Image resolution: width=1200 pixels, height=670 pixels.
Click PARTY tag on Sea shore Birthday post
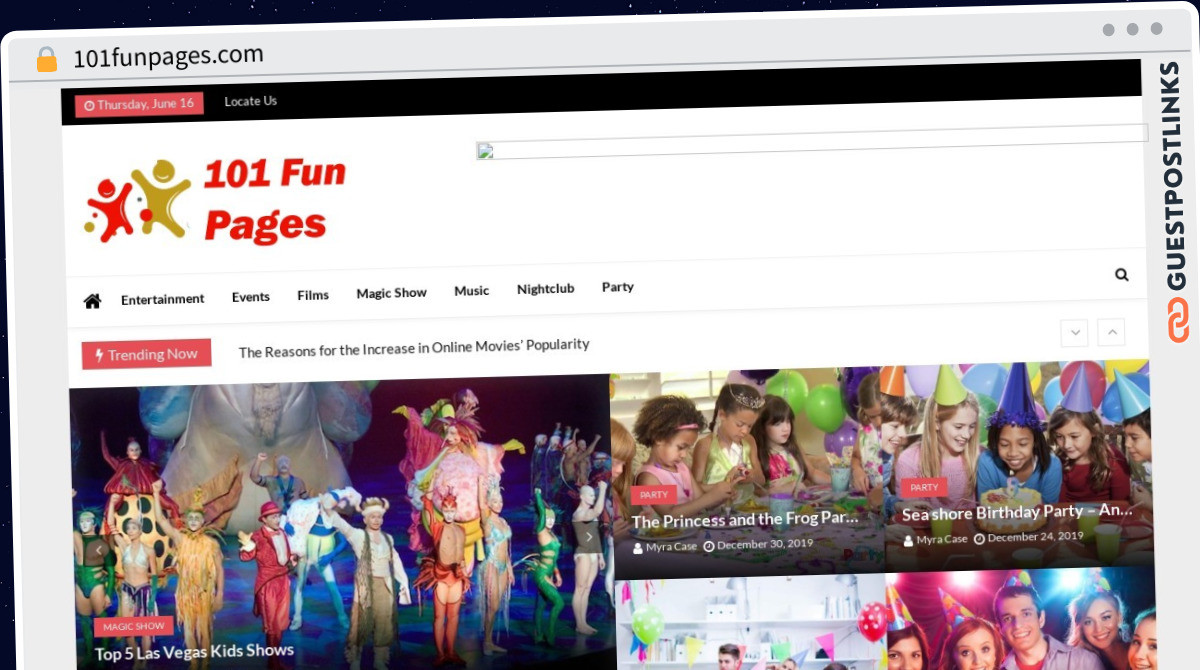pos(924,487)
